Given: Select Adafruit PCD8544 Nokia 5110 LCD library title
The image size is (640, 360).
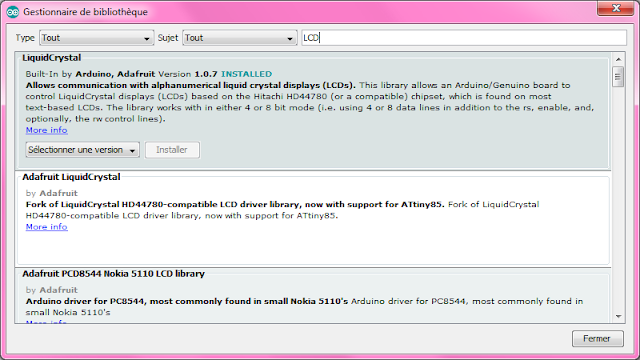Looking at the screenshot, I should [x=113, y=274].
